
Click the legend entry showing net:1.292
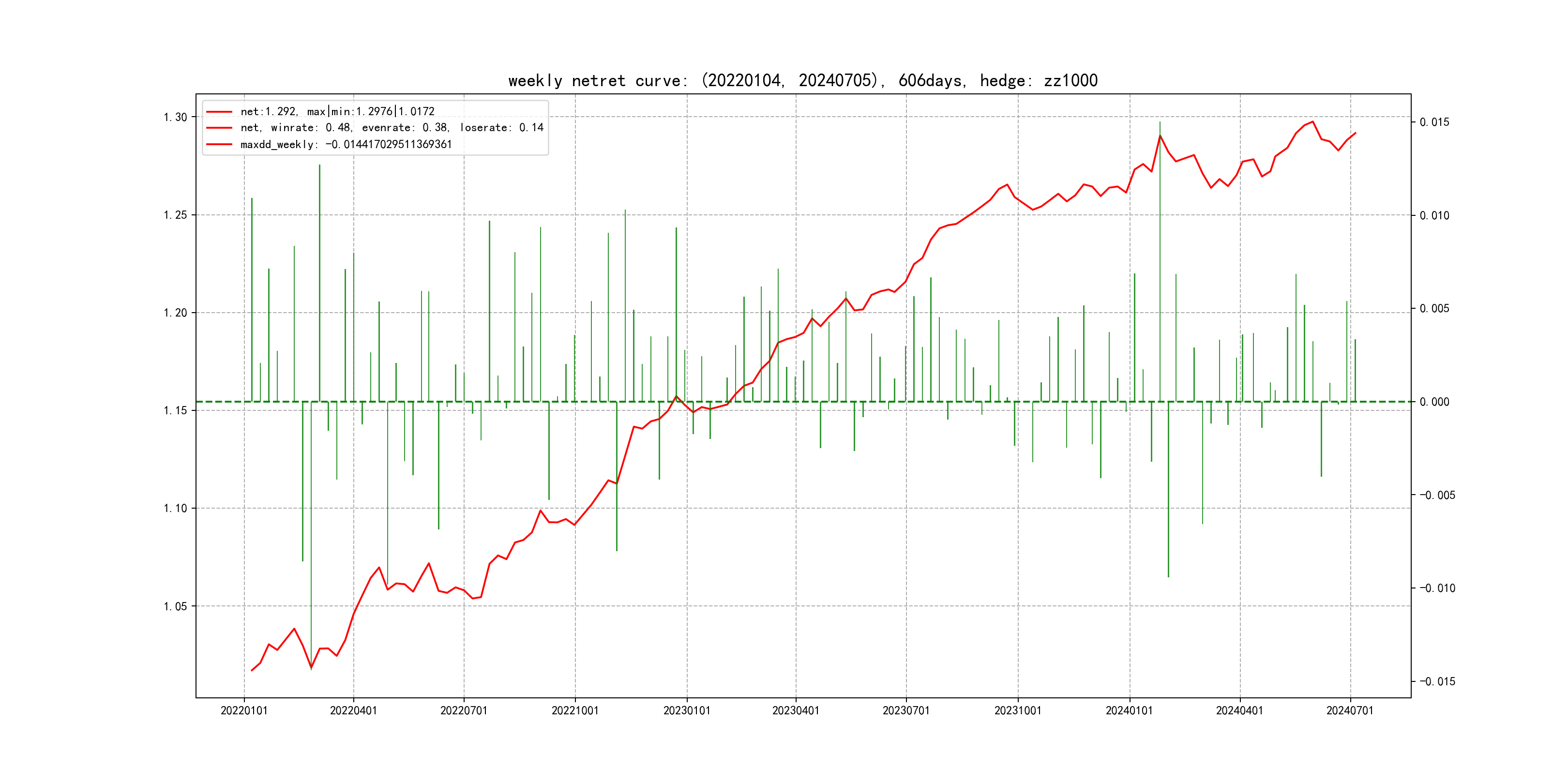pyautogui.click(x=337, y=111)
